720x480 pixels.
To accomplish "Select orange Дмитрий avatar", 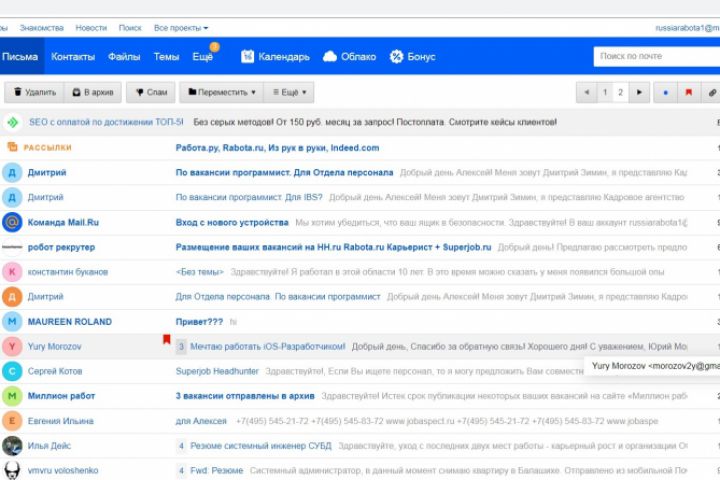I will [12, 296].
